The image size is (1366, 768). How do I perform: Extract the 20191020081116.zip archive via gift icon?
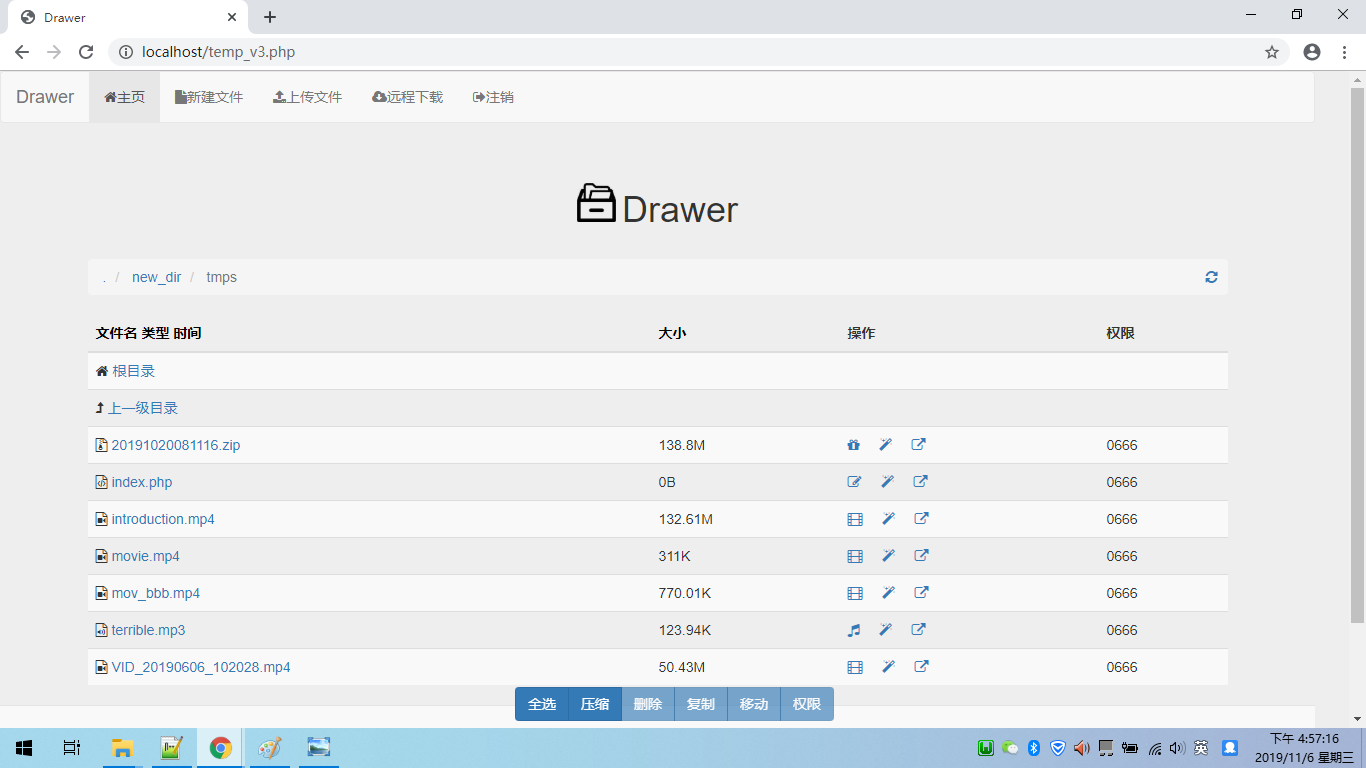[x=854, y=445]
